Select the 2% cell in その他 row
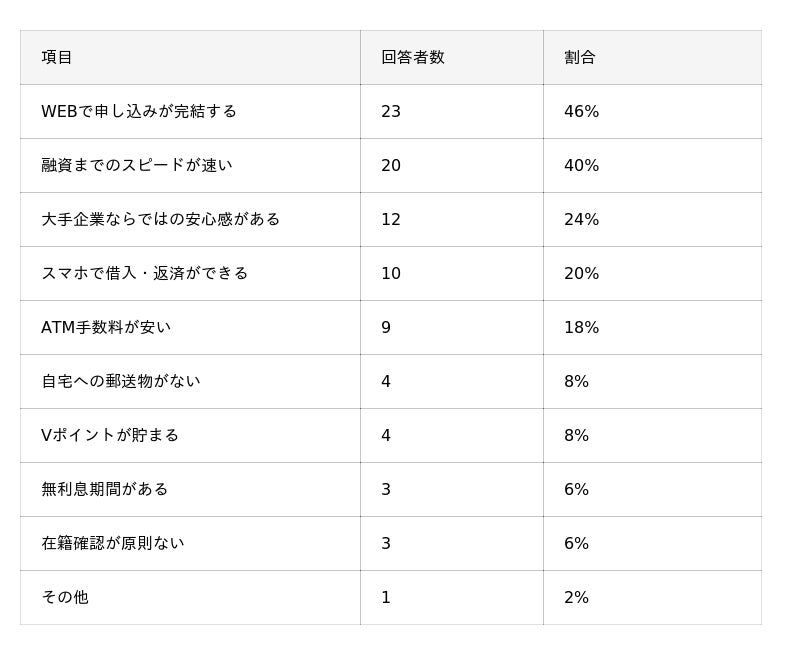Viewport: 800px width, 655px height. [576, 597]
